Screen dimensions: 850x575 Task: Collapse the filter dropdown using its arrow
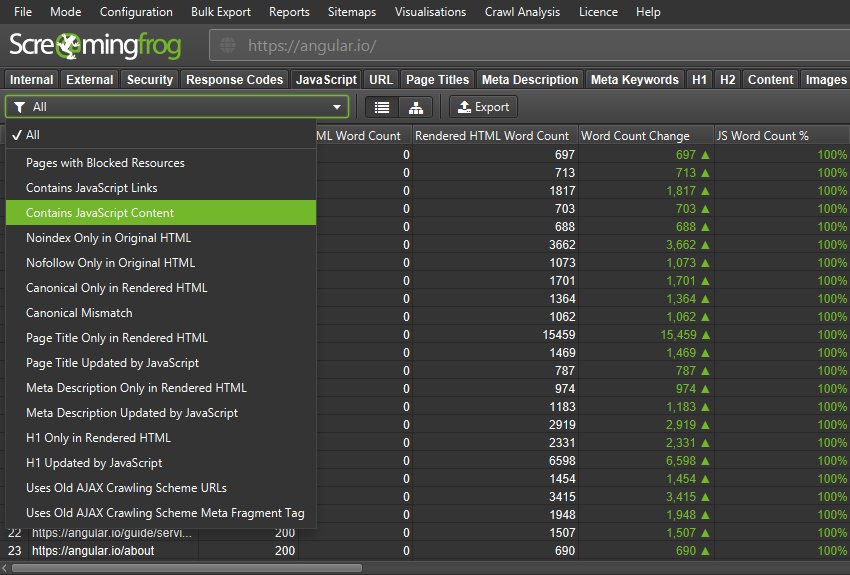point(337,107)
